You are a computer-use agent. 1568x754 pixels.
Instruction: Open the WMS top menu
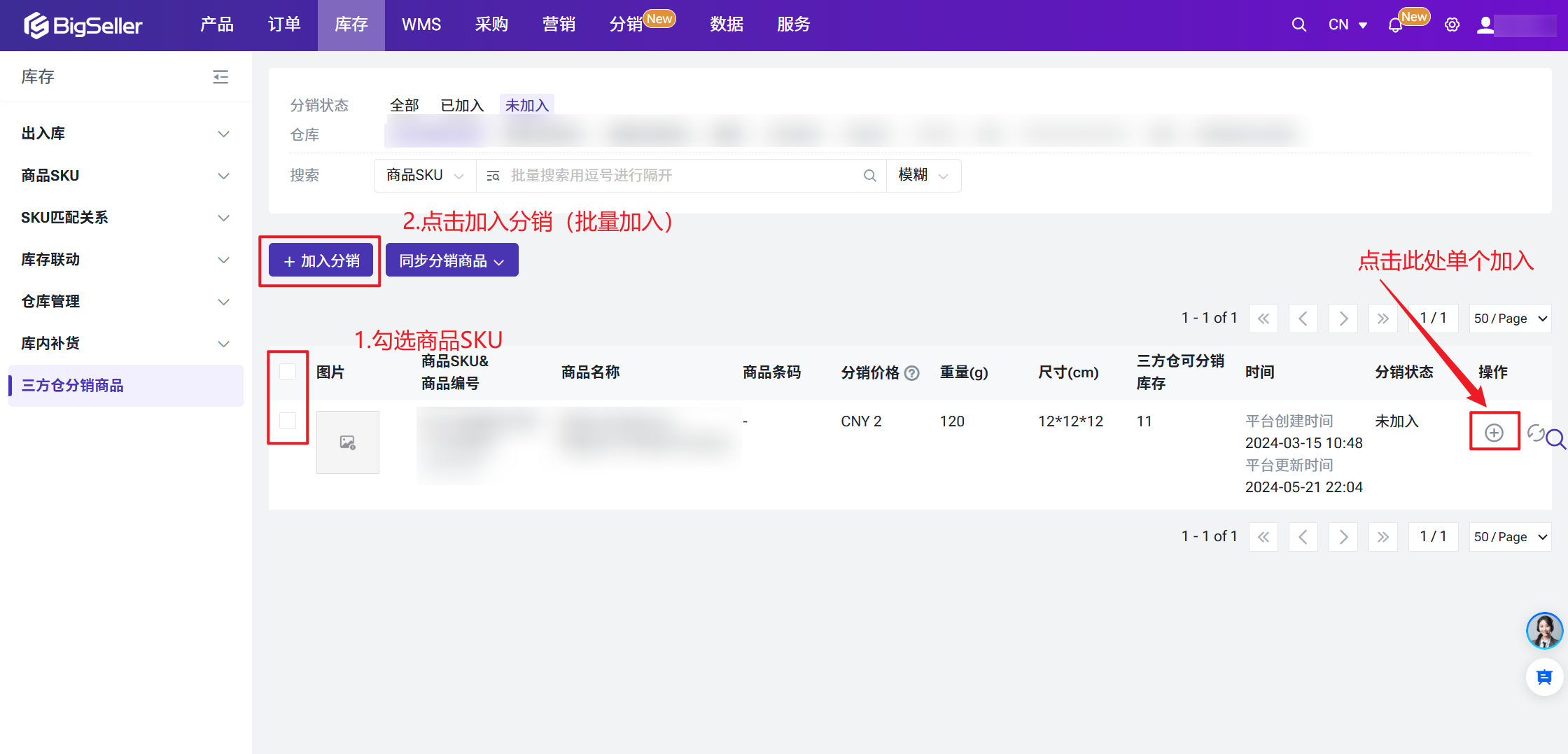point(421,25)
